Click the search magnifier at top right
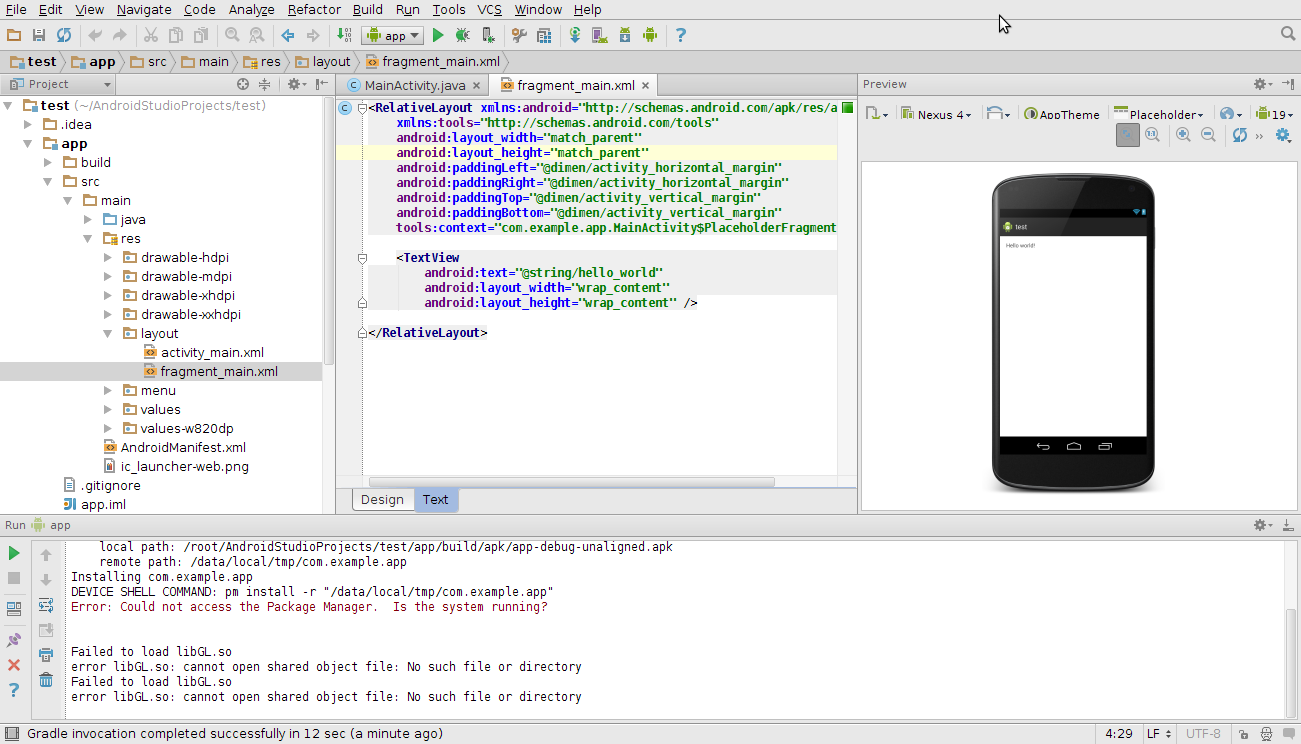This screenshot has width=1301, height=744. (1288, 34)
